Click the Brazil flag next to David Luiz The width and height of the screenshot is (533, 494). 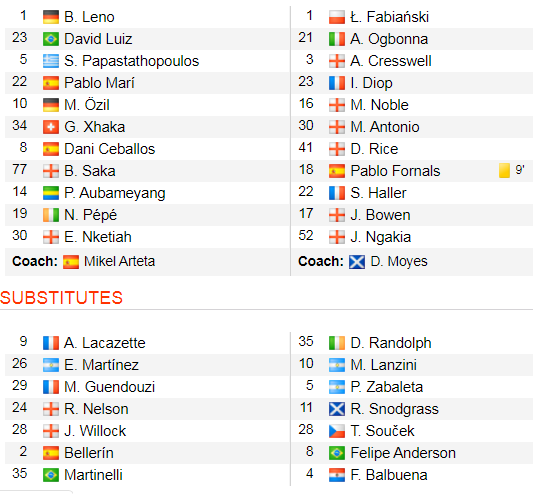coord(51,39)
